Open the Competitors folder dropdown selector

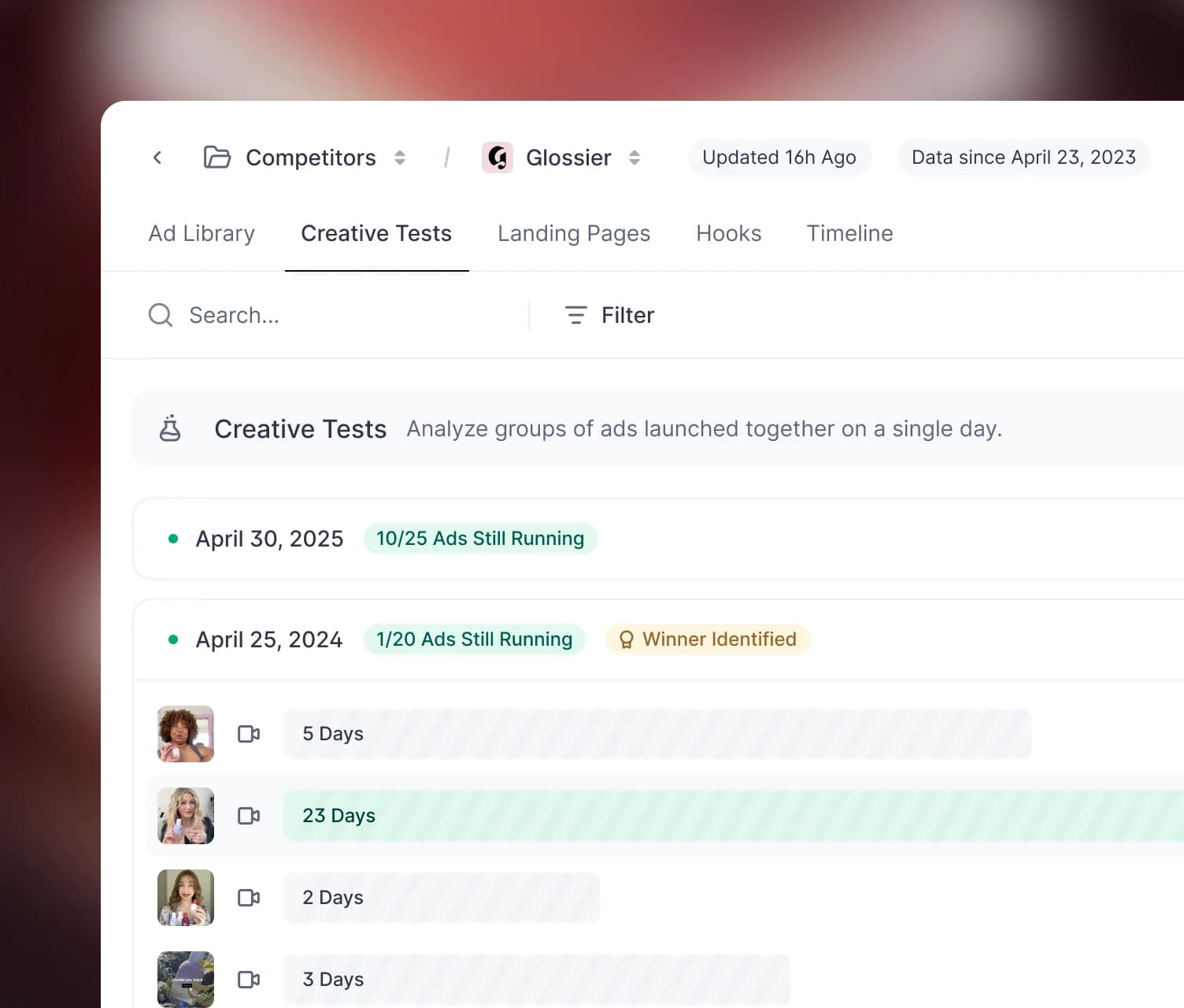(x=400, y=157)
